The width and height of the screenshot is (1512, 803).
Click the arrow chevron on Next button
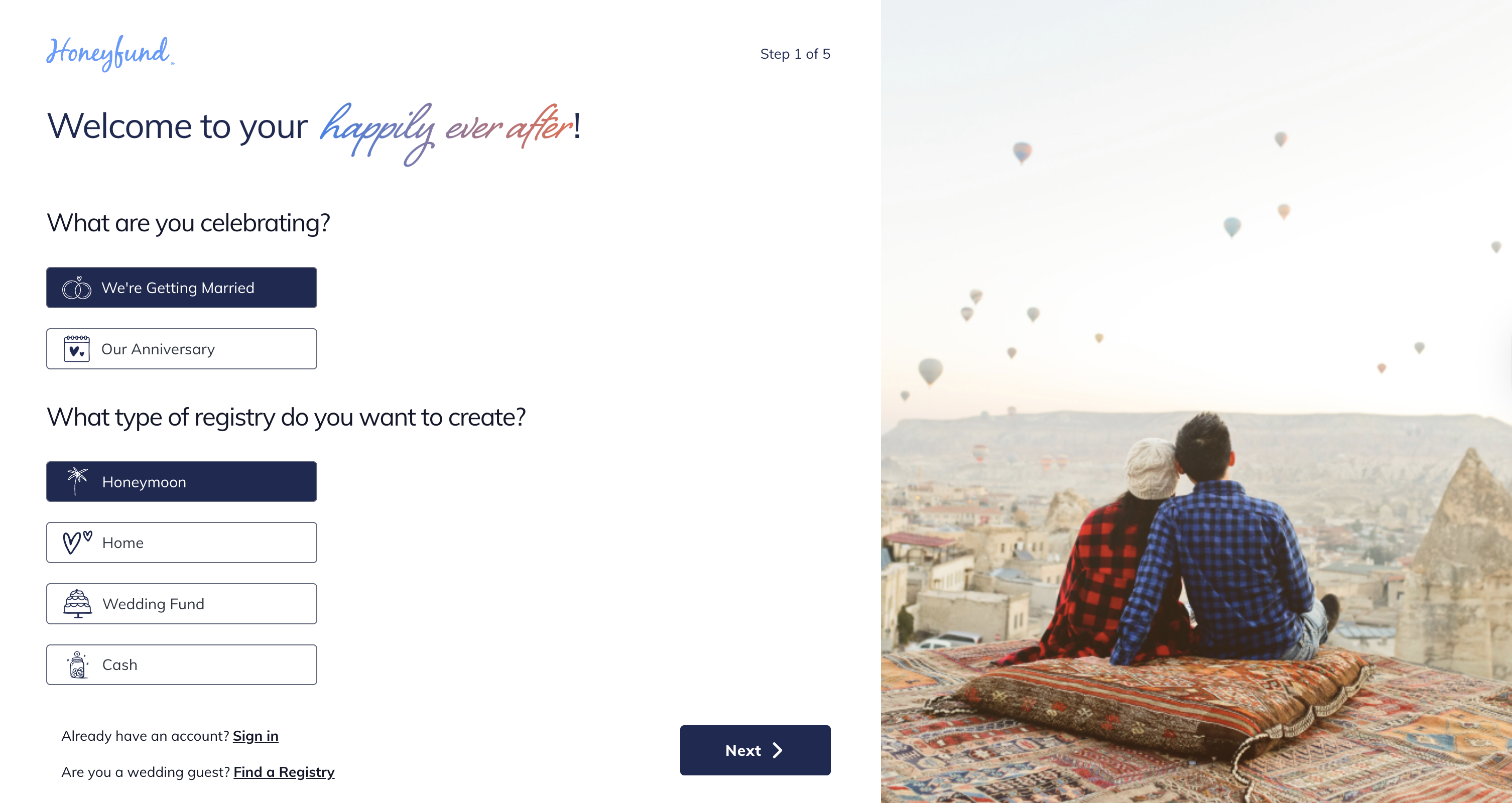click(x=778, y=750)
